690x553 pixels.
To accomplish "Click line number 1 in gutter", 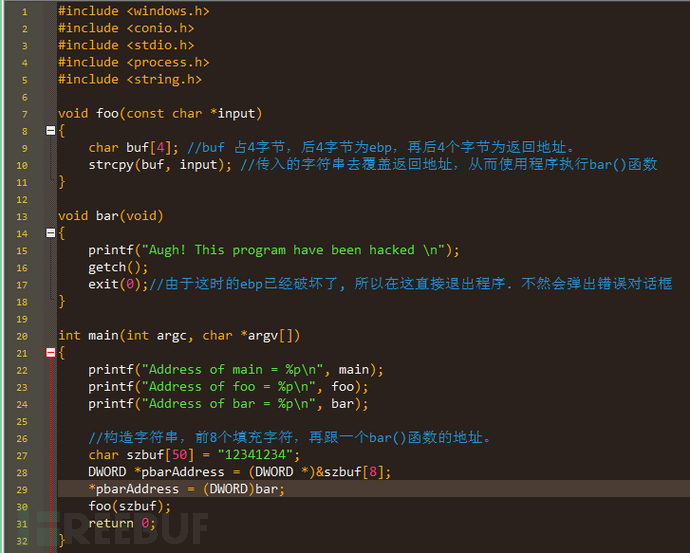I will coord(25,12).
